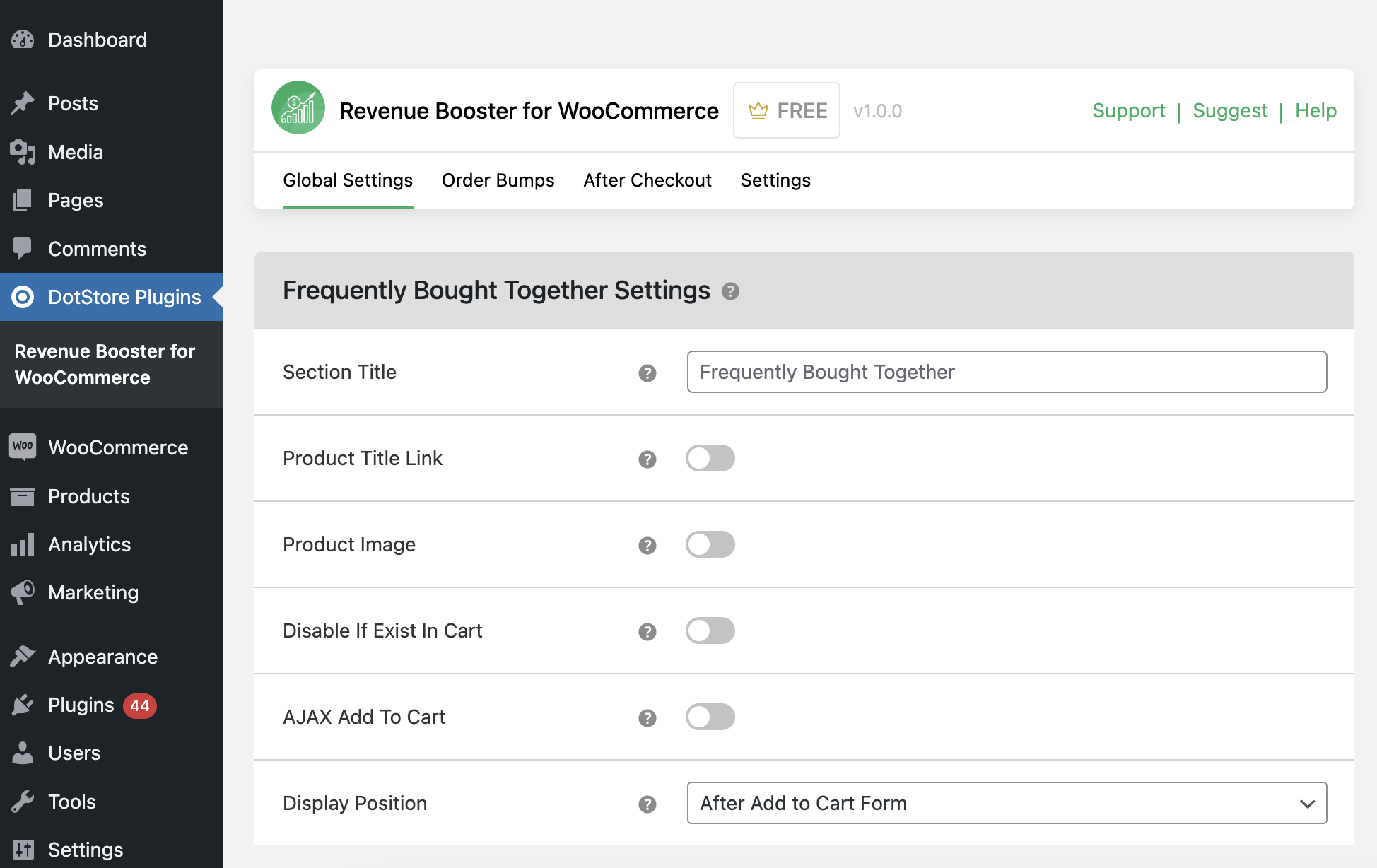
Task: Enable the AJAX Add To Cart toggle
Action: pyautogui.click(x=710, y=717)
